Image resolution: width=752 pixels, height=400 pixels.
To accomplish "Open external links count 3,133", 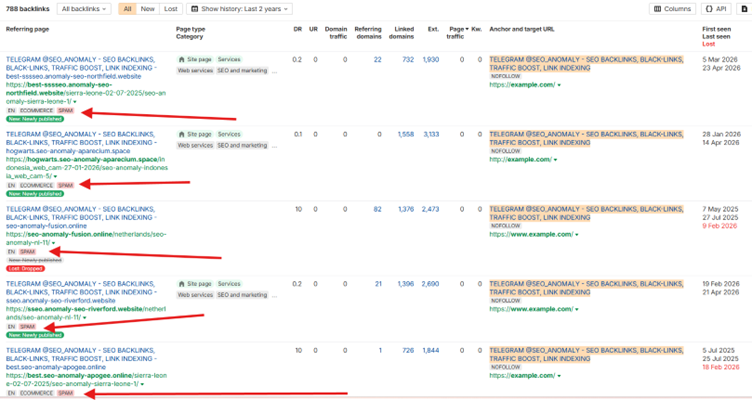I will pos(431,134).
